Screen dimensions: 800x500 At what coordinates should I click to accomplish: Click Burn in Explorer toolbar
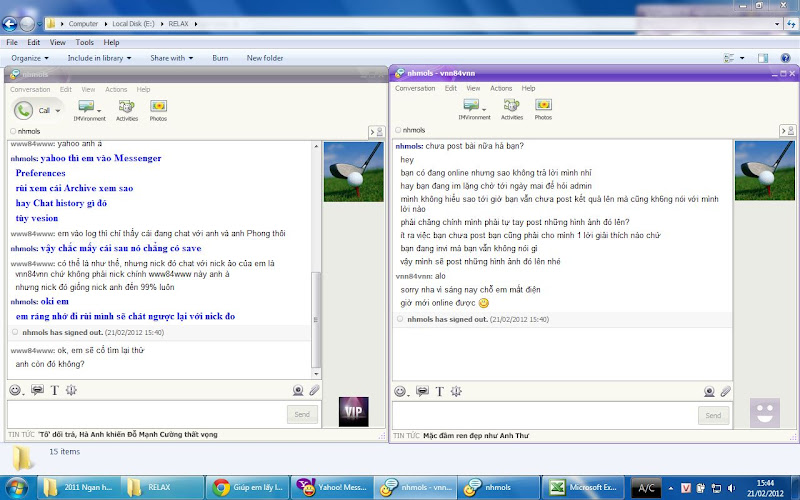[220, 58]
